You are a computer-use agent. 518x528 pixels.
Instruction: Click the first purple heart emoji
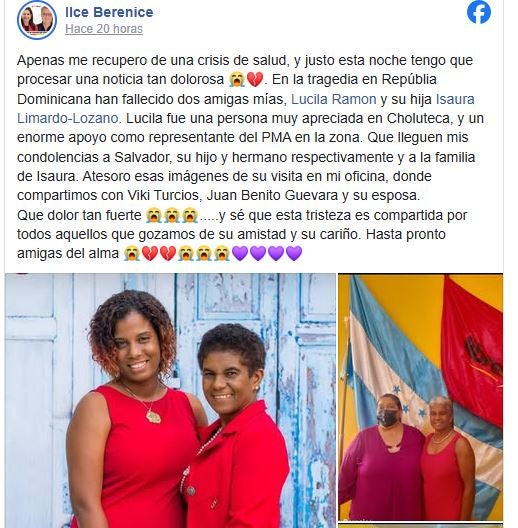point(240,253)
